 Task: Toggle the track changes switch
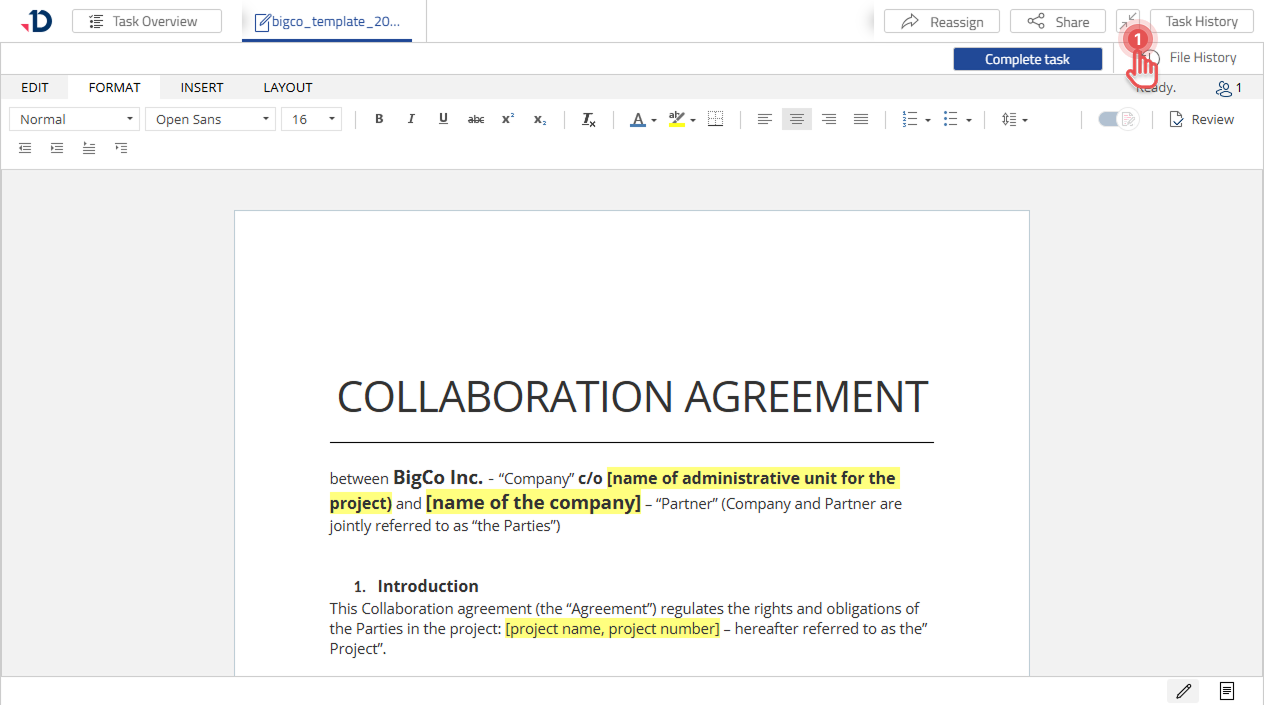pos(1117,119)
